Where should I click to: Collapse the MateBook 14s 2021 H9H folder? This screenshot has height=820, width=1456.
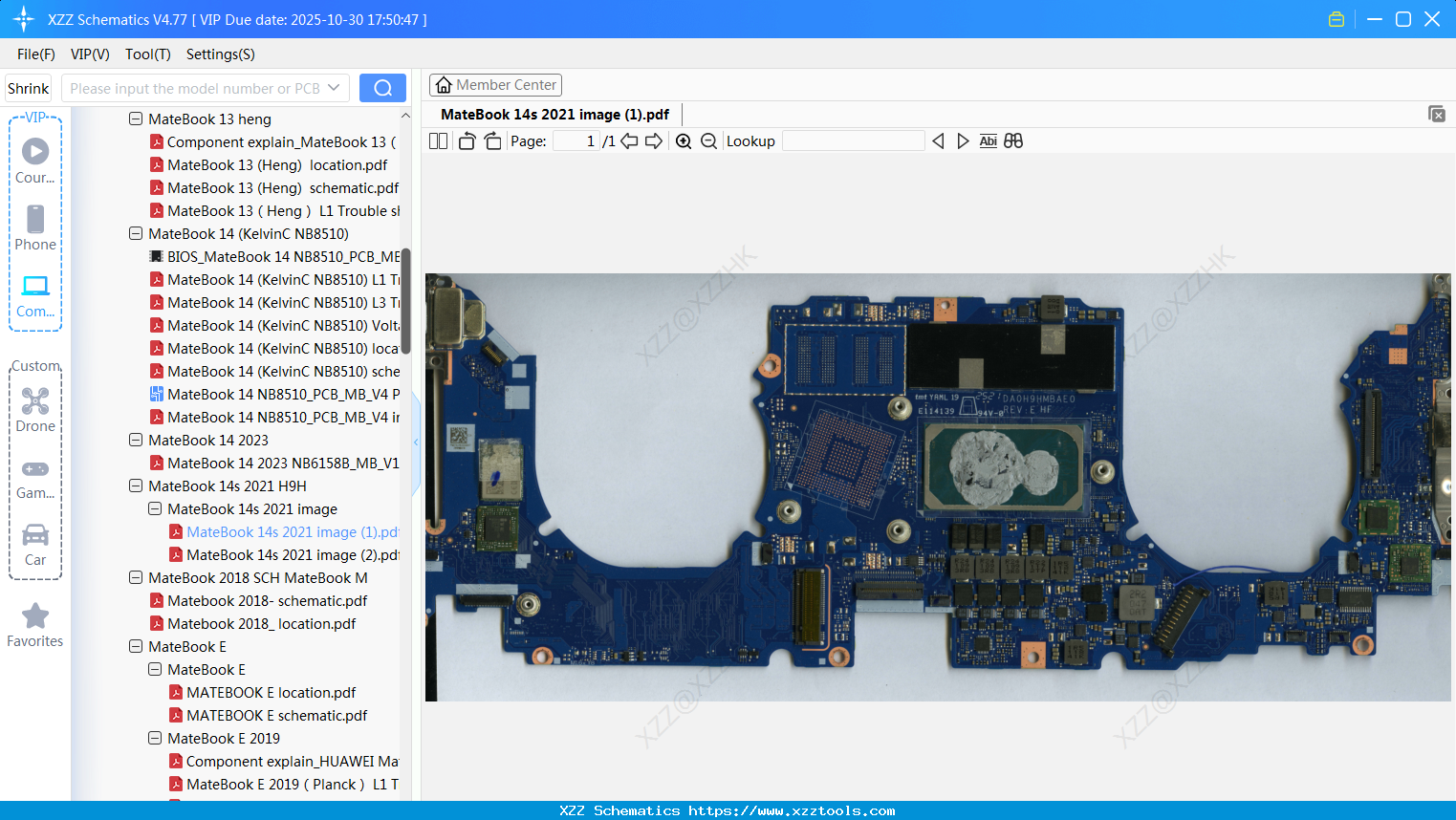tap(136, 486)
